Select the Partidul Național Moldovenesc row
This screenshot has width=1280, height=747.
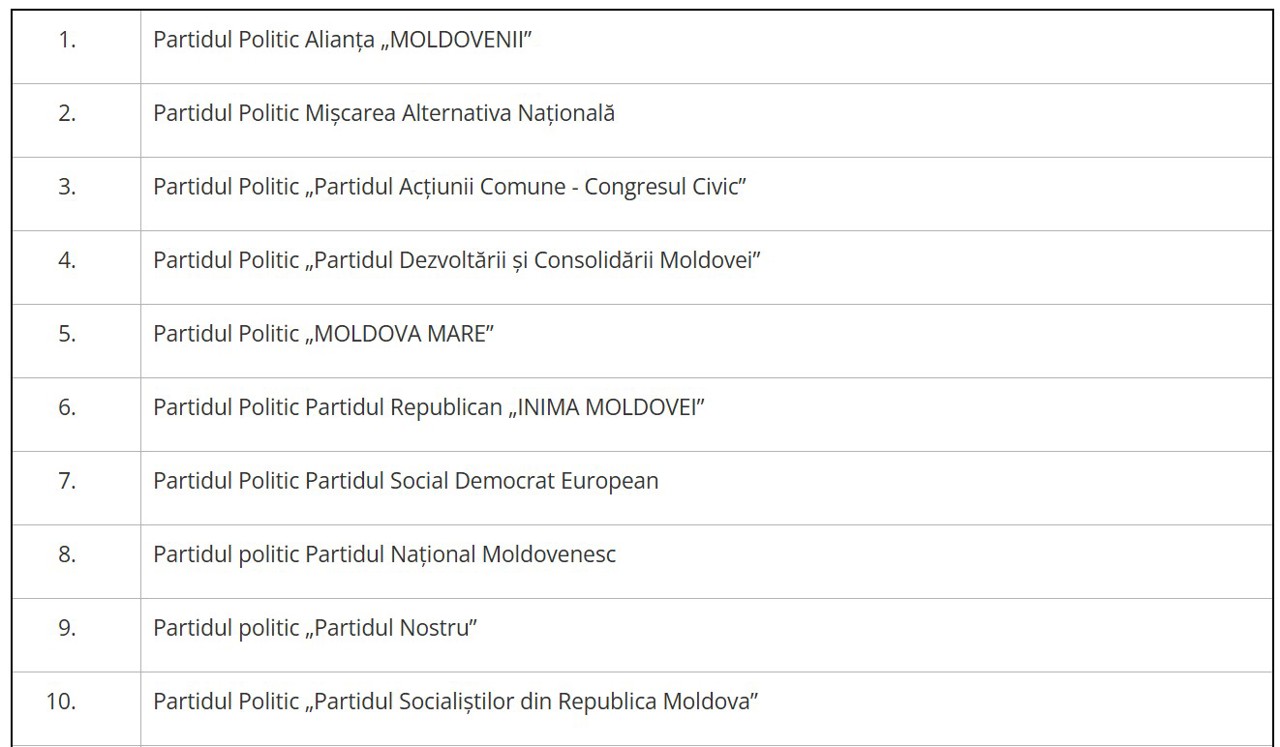tap(384, 554)
